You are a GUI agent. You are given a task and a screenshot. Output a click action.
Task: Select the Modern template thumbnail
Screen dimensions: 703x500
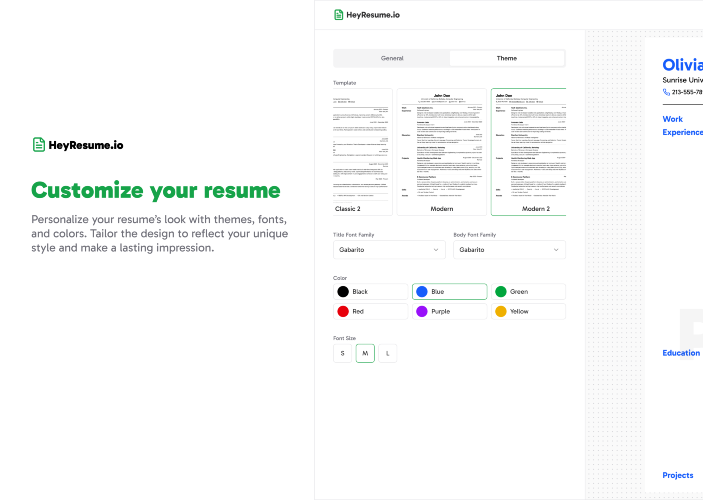pyautogui.click(x=442, y=152)
